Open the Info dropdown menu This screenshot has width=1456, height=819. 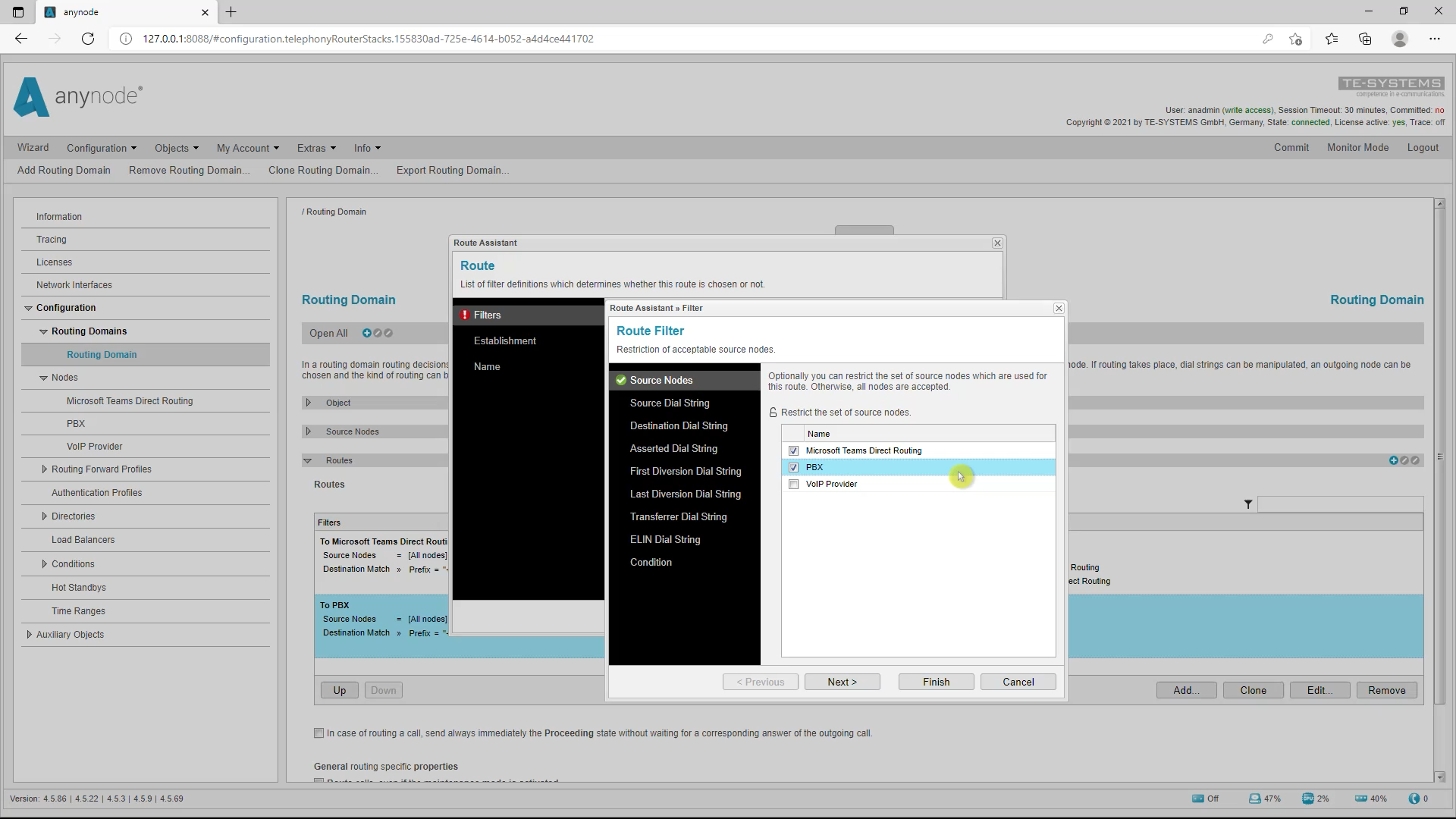click(x=367, y=148)
